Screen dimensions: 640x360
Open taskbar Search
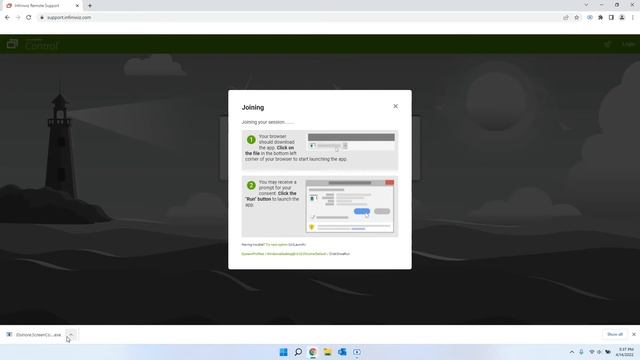pyautogui.click(x=298, y=352)
